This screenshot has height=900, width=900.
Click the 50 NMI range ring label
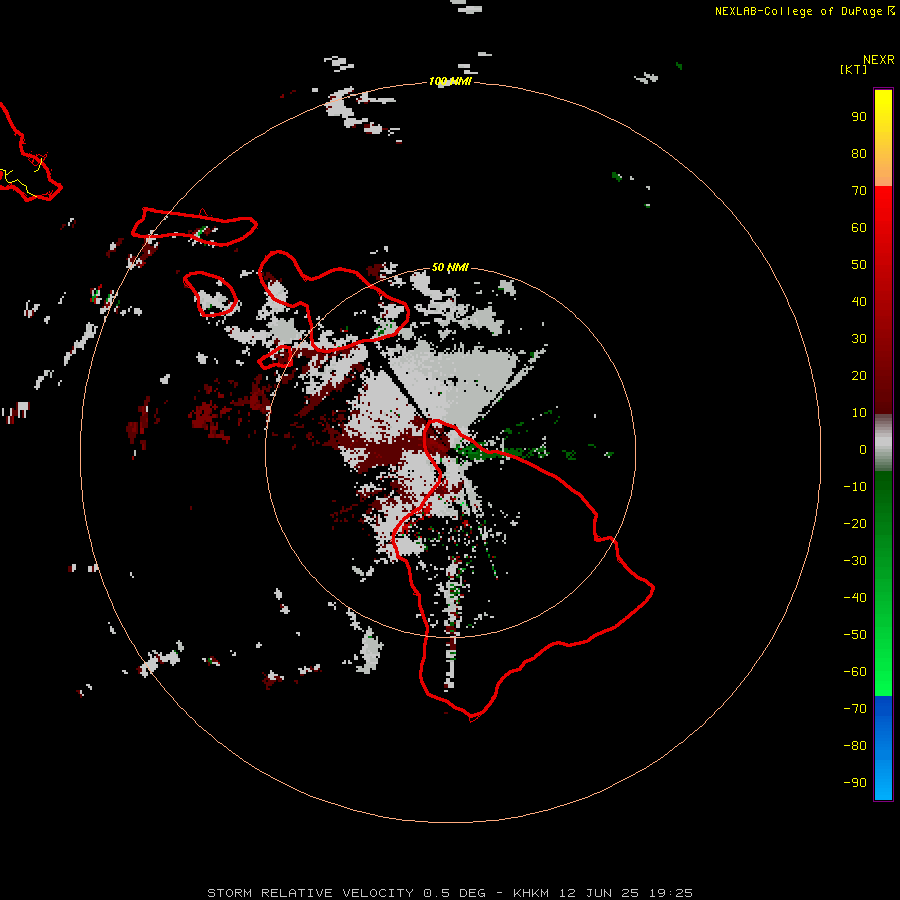point(450,267)
